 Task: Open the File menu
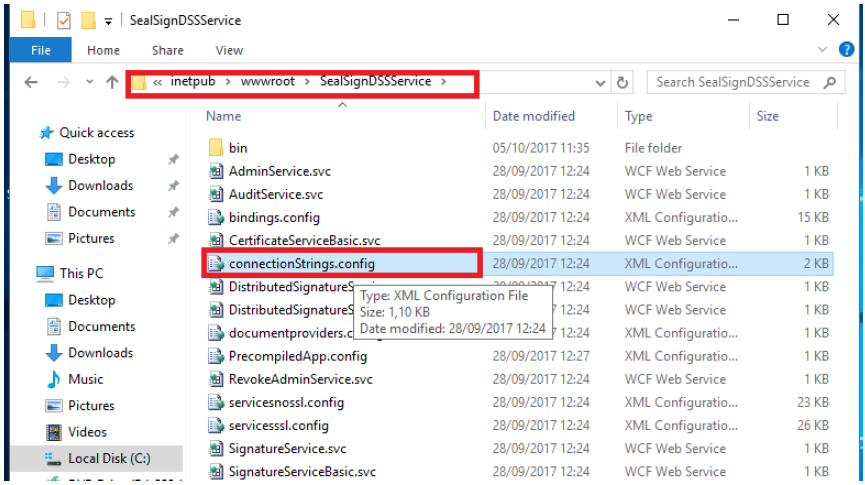(41, 50)
